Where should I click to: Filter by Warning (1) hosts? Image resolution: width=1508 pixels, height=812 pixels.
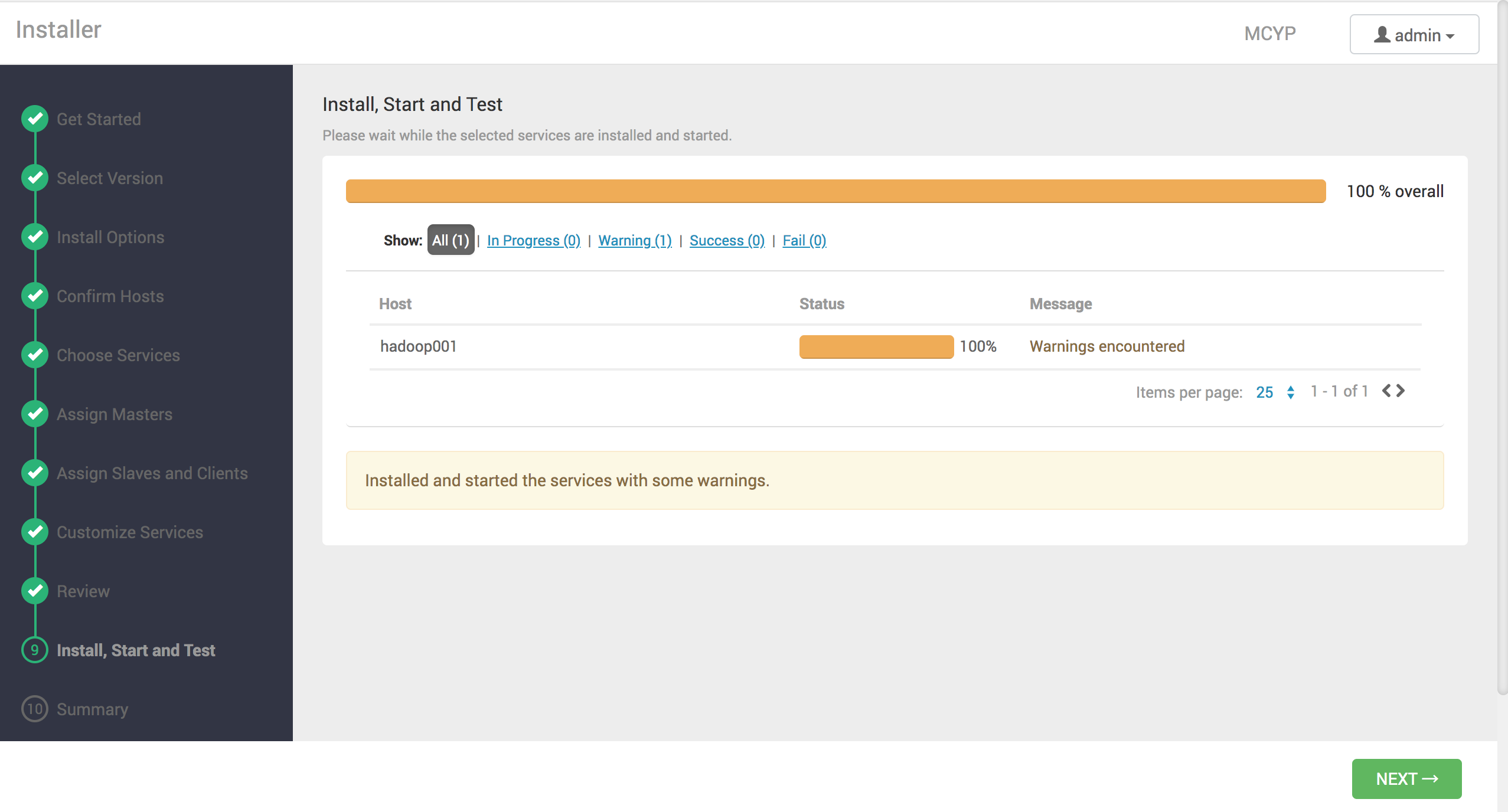click(635, 240)
